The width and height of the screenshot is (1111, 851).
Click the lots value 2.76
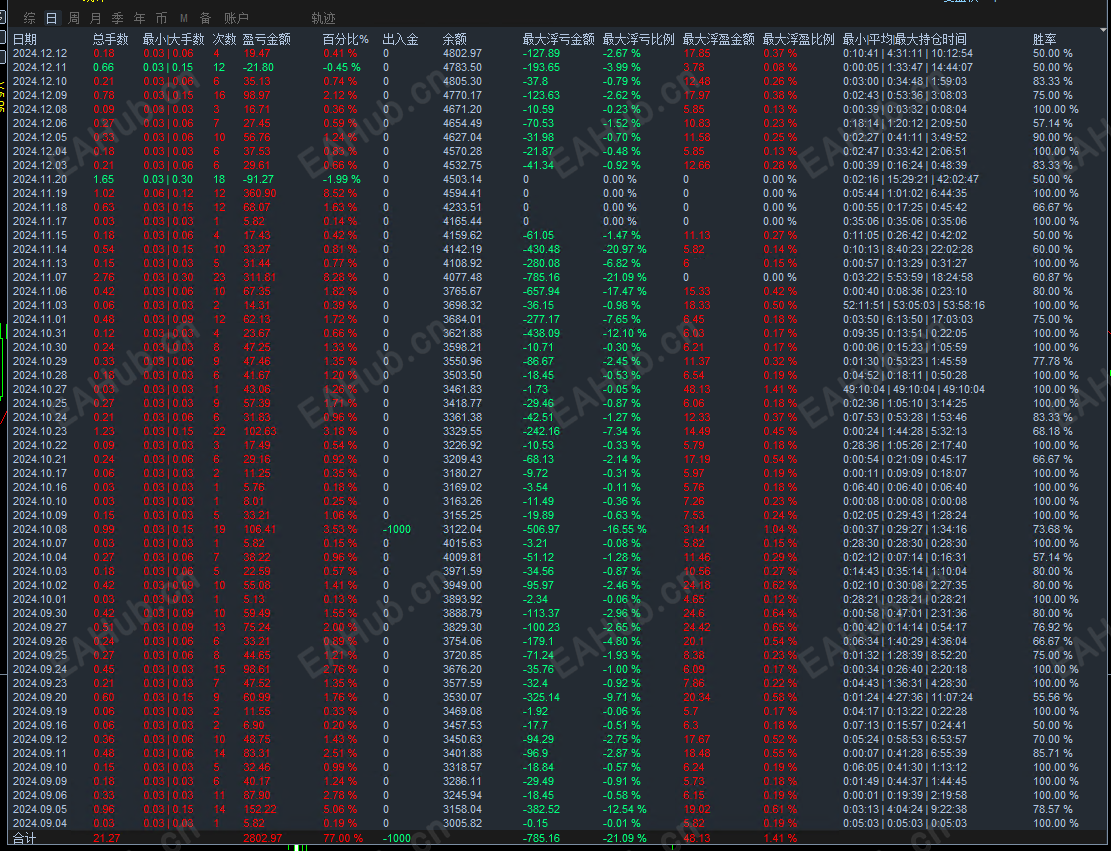click(x=104, y=277)
